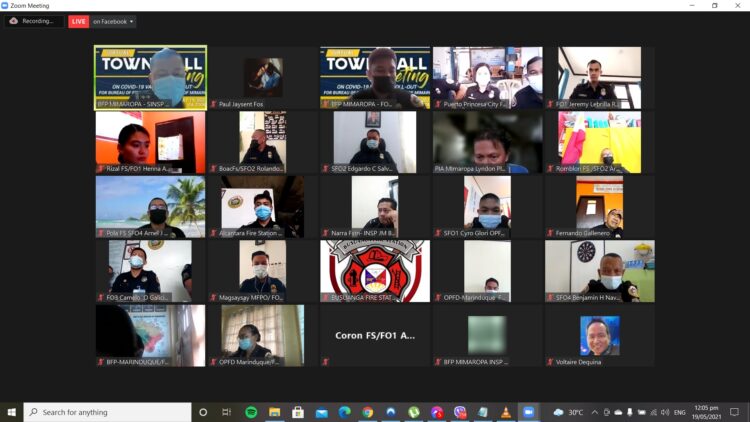Open VLC media player icon
This screenshot has width=750, height=422.
(506, 412)
